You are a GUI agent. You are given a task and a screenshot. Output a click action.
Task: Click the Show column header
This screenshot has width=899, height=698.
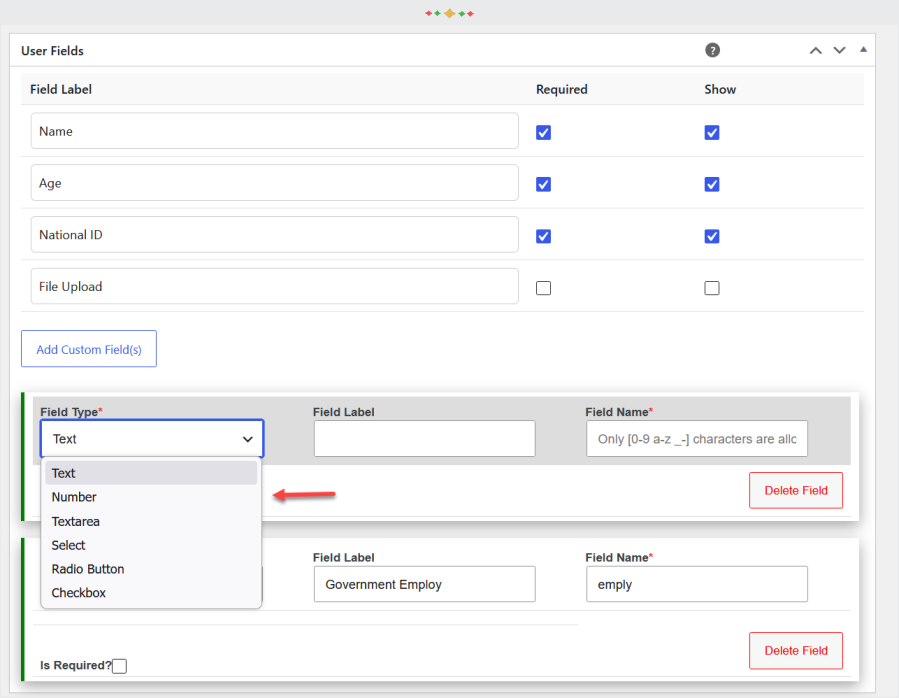click(x=720, y=89)
